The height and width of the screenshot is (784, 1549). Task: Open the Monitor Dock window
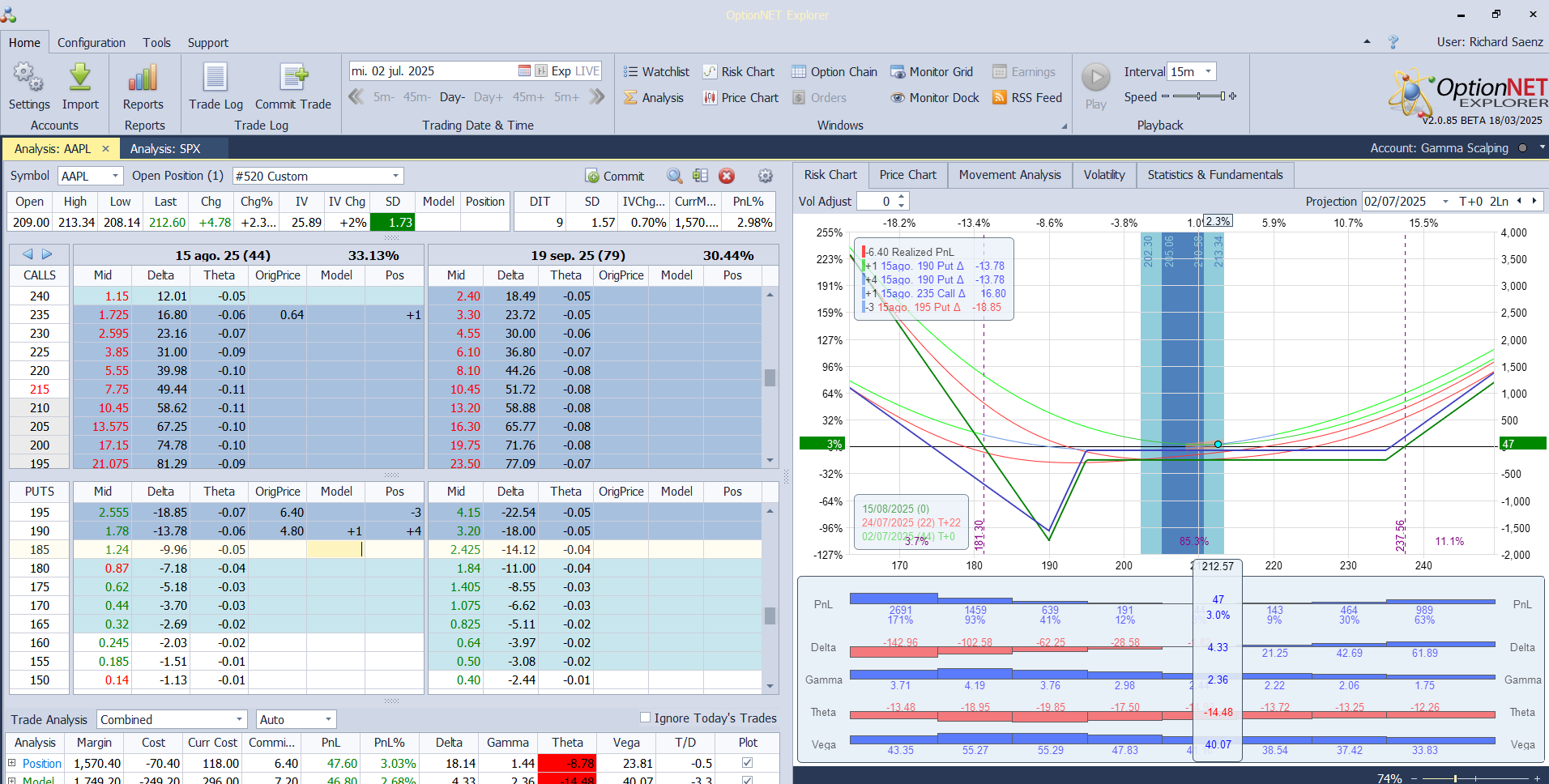coord(935,98)
